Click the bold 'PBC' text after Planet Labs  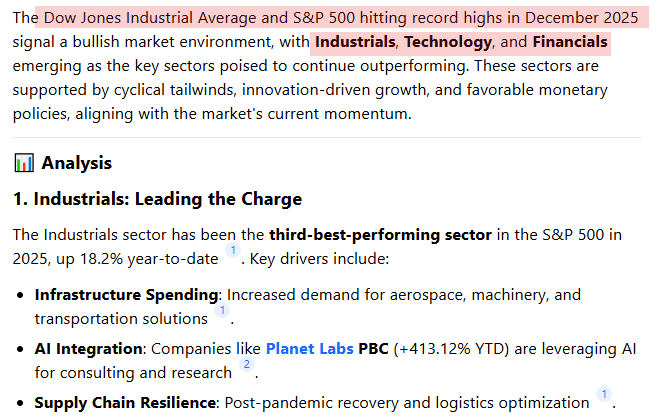click(376, 349)
